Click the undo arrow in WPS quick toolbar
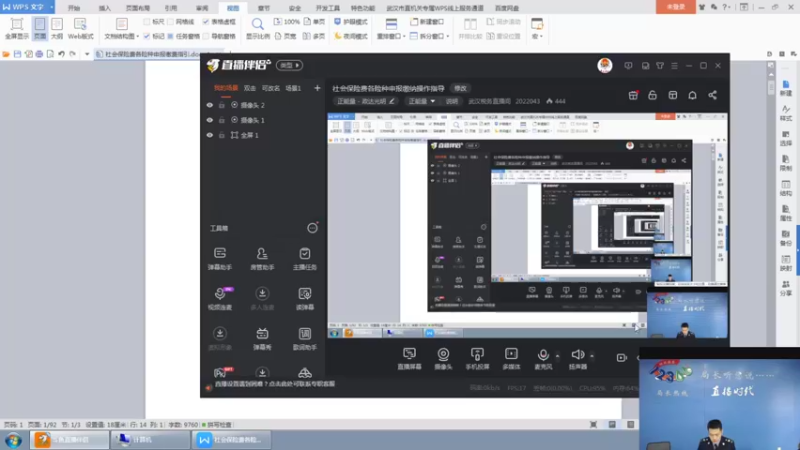 (61, 54)
